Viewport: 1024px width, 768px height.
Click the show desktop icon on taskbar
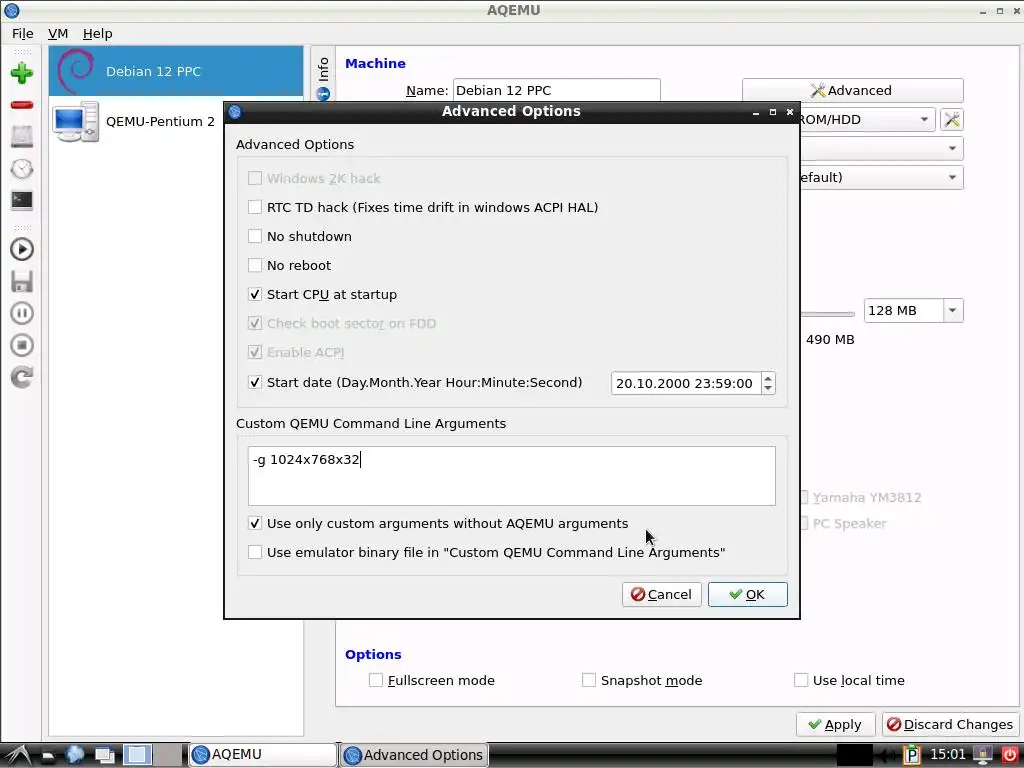tap(104, 755)
